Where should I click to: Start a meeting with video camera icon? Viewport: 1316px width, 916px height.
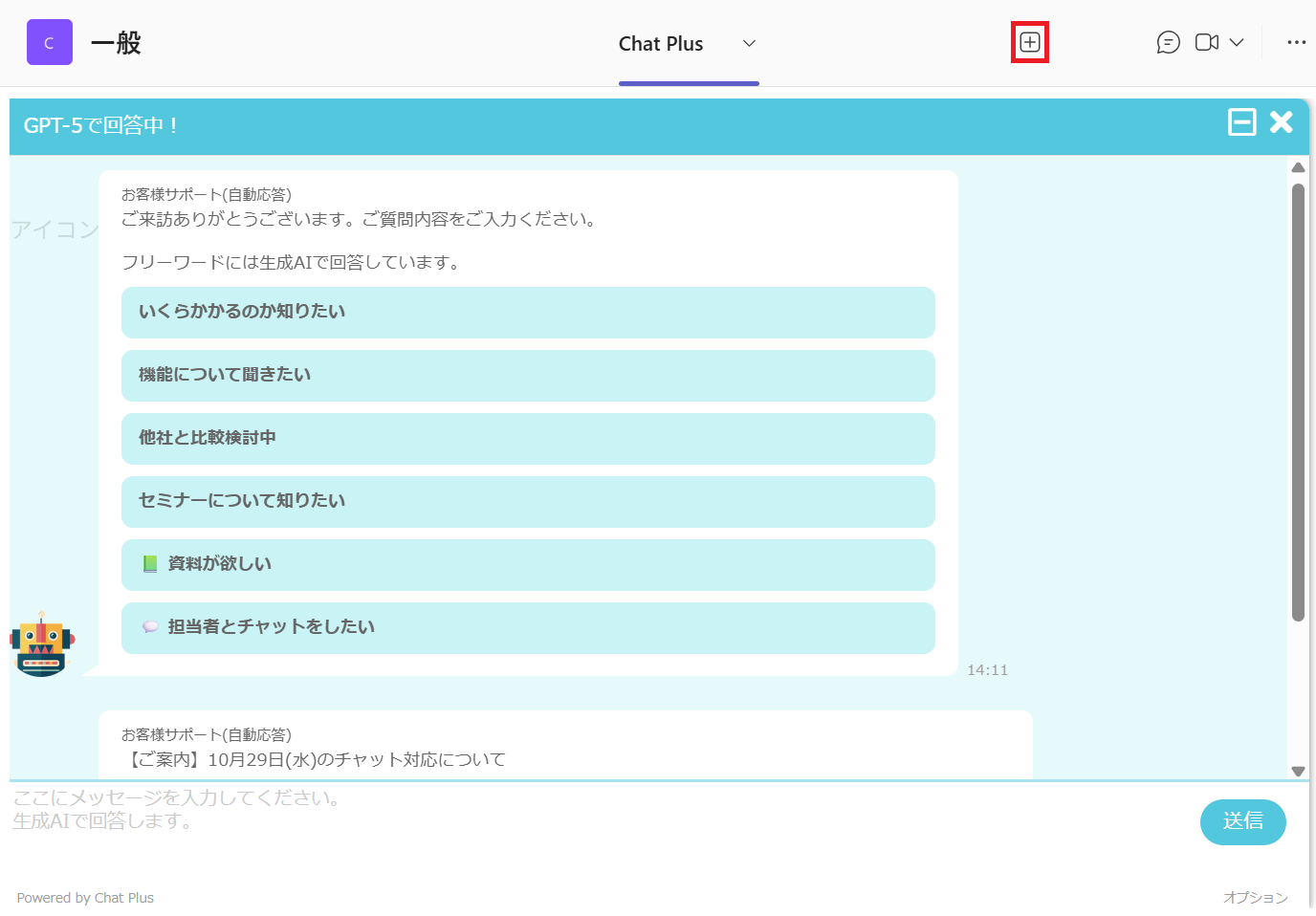(x=1206, y=42)
